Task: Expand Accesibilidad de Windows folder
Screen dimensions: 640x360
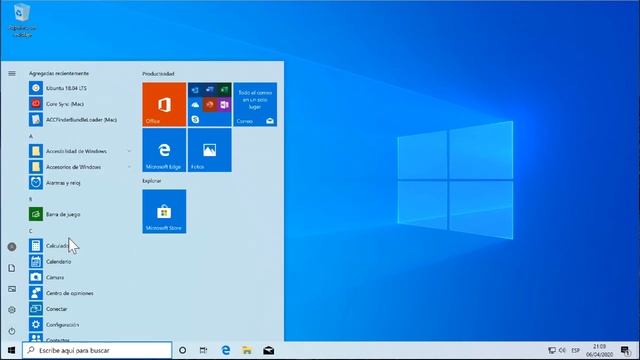Action: (80, 151)
